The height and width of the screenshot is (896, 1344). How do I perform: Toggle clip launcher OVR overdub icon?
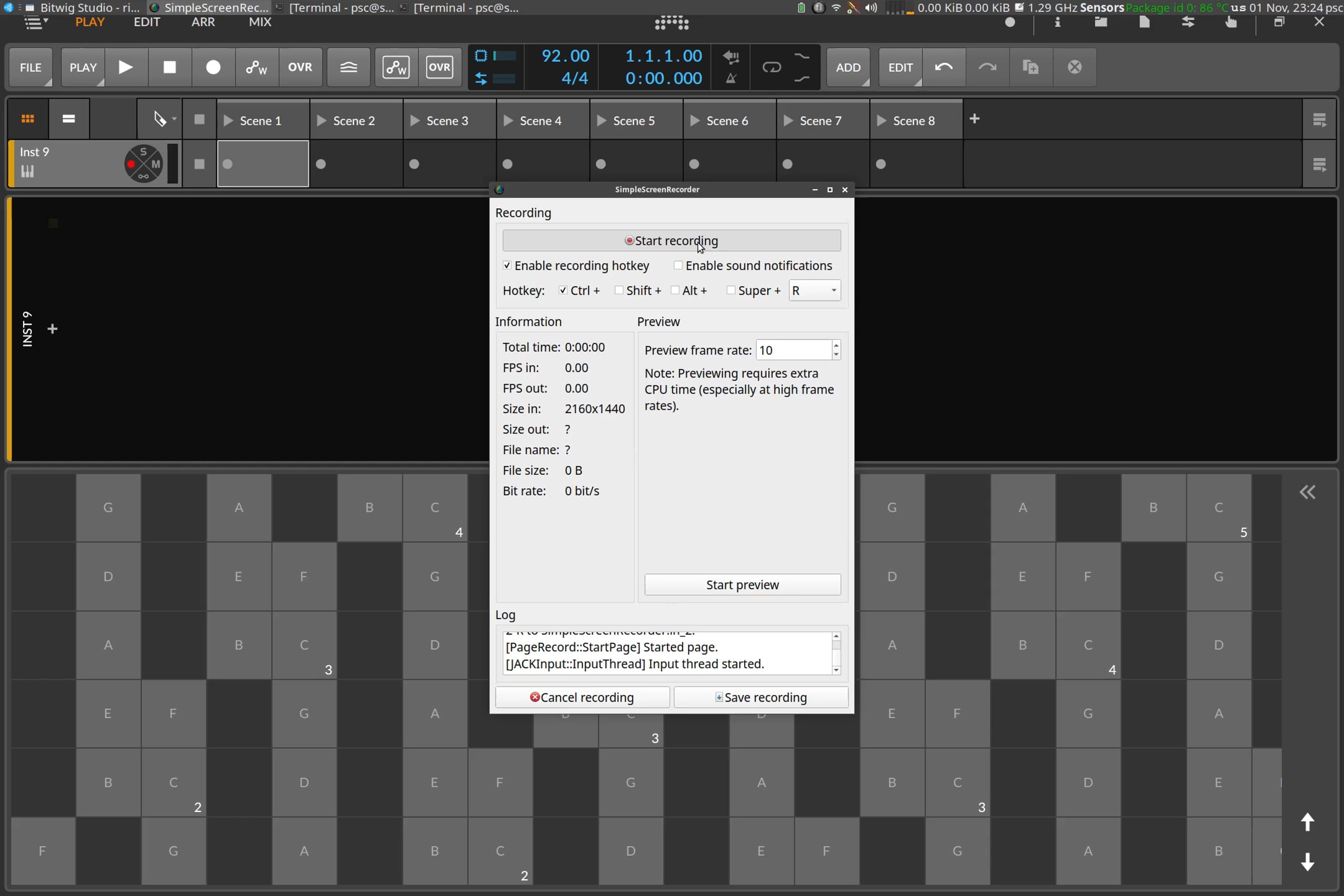click(x=440, y=67)
